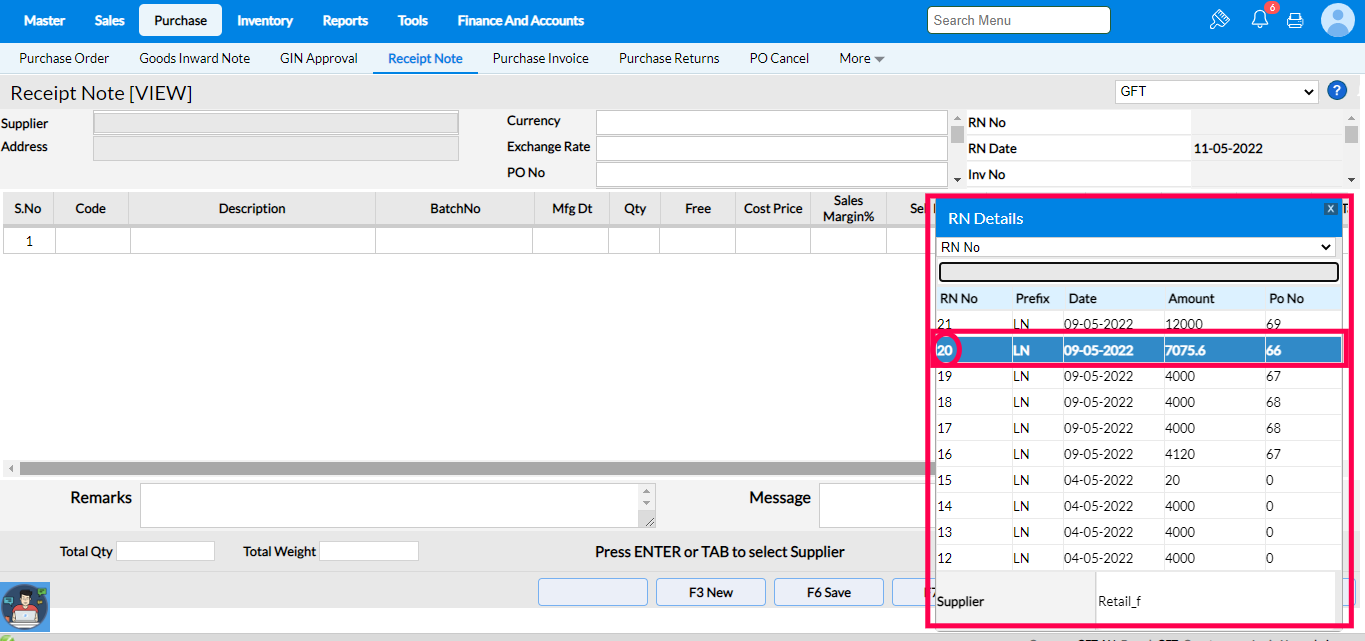Screen dimensions: 1365x641
Task: Open the notifications bell
Action: [1260, 20]
